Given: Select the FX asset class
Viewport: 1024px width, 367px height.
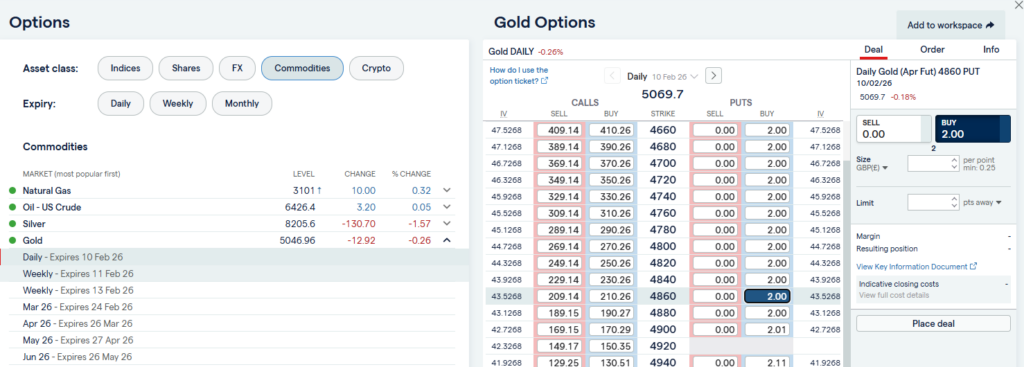Looking at the screenshot, I should coord(237,68).
